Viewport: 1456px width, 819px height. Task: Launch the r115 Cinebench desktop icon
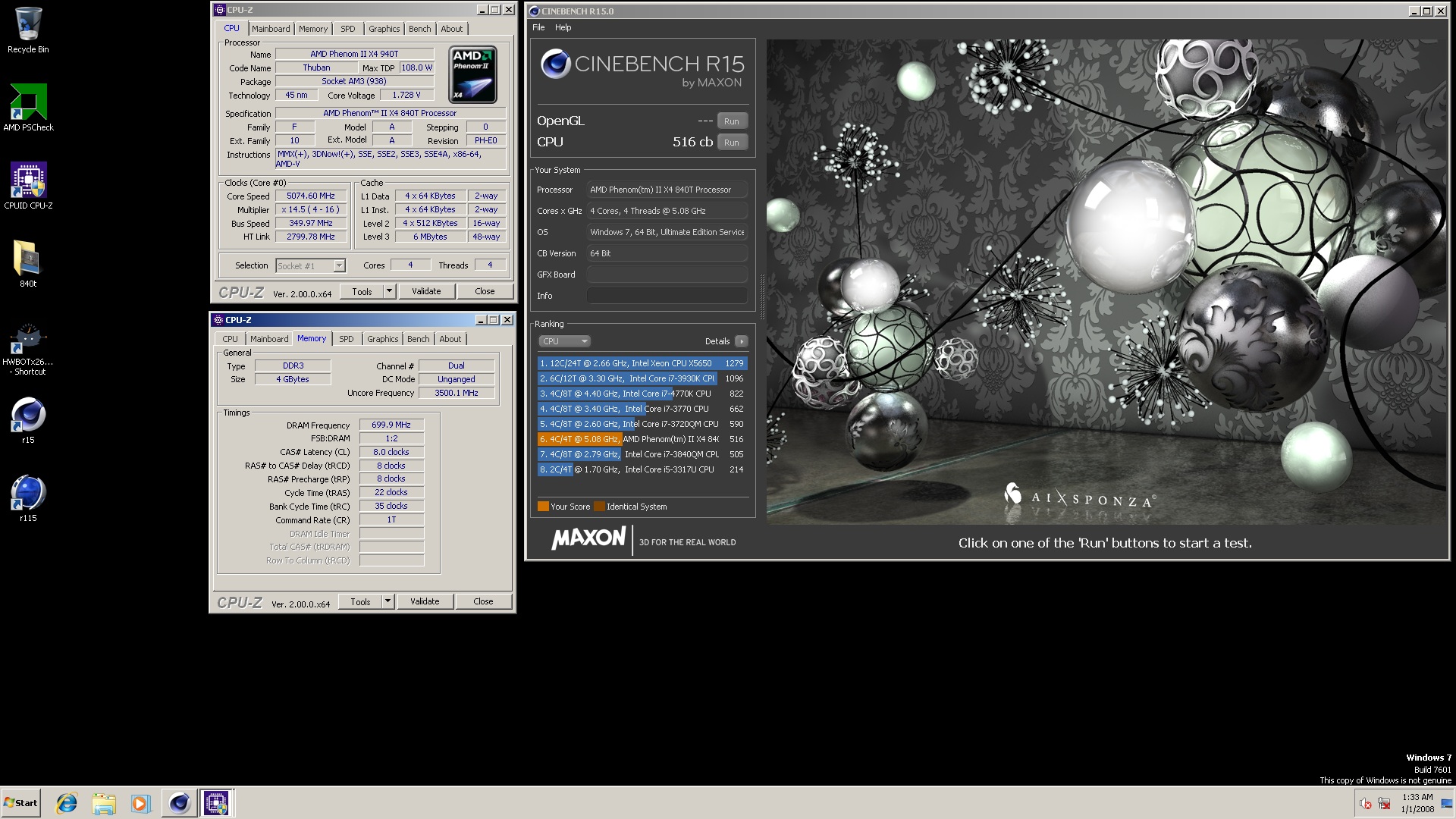tap(28, 498)
